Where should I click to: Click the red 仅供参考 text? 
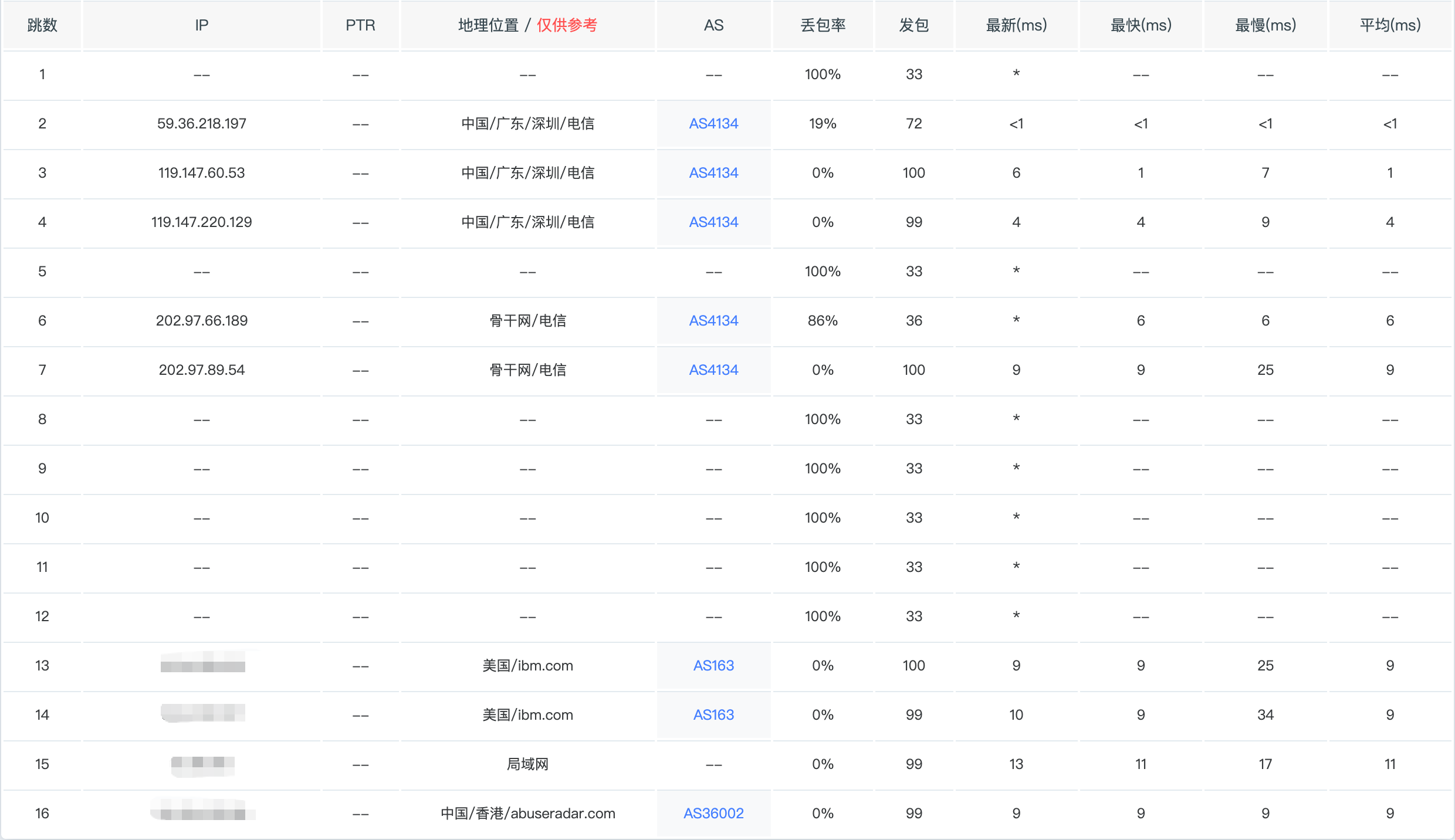click(x=567, y=25)
